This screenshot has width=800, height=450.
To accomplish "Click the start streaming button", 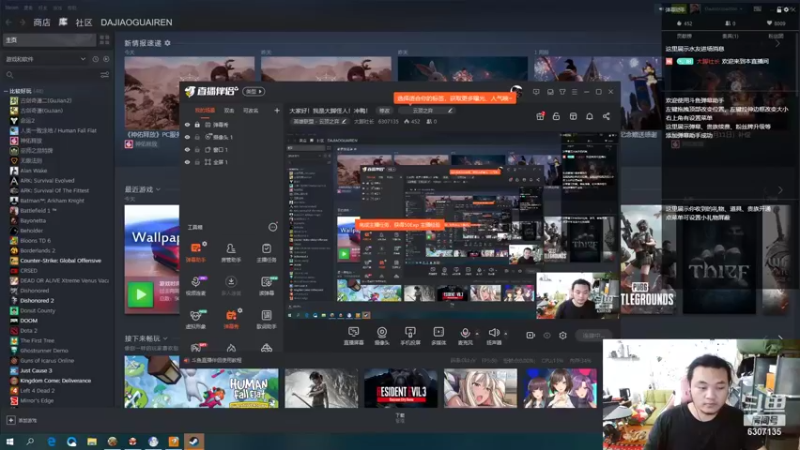I will pos(591,335).
